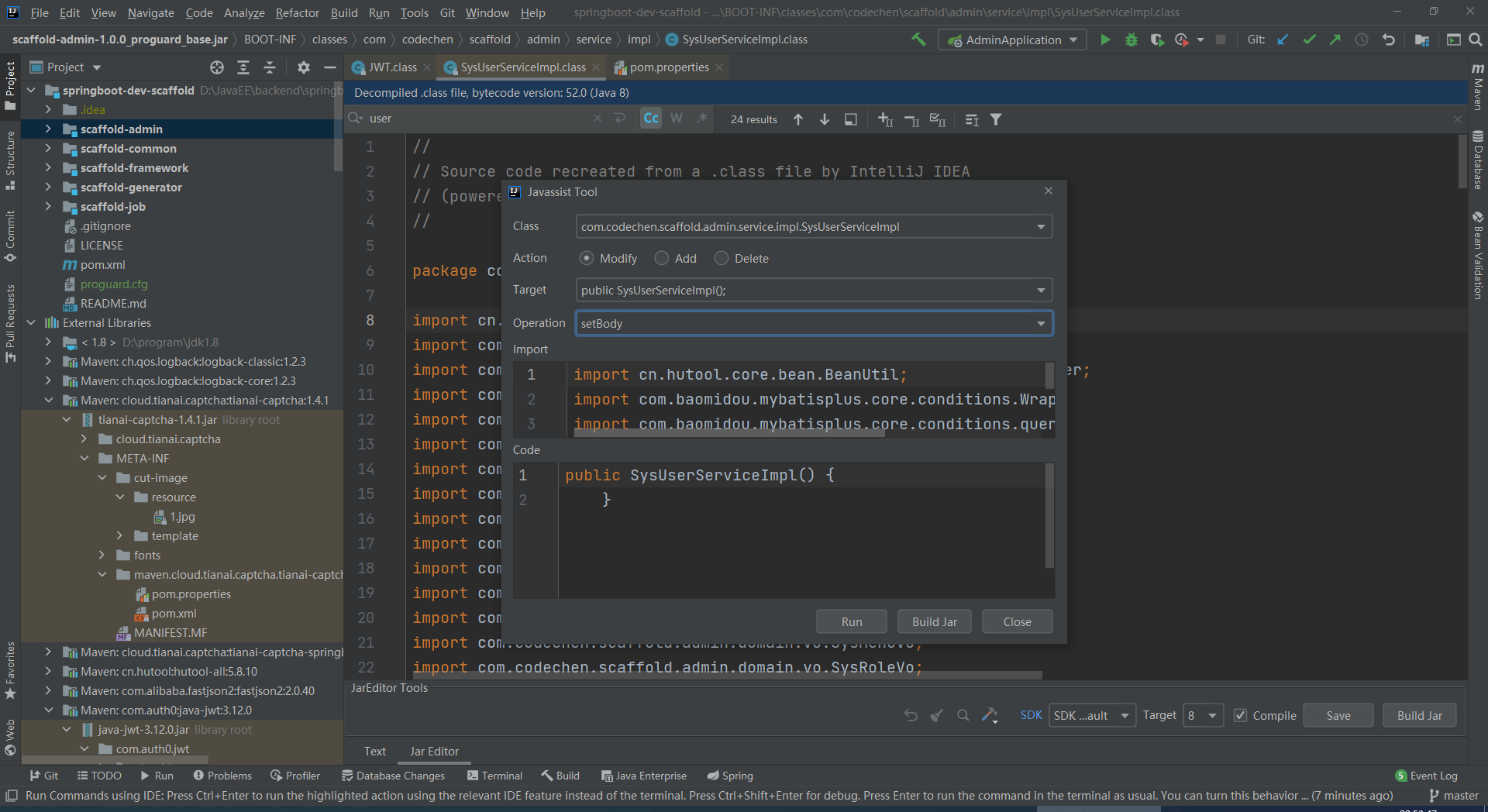Viewport: 1488px width, 812px height.
Task: Click the Build hammer icon
Action: point(918,40)
